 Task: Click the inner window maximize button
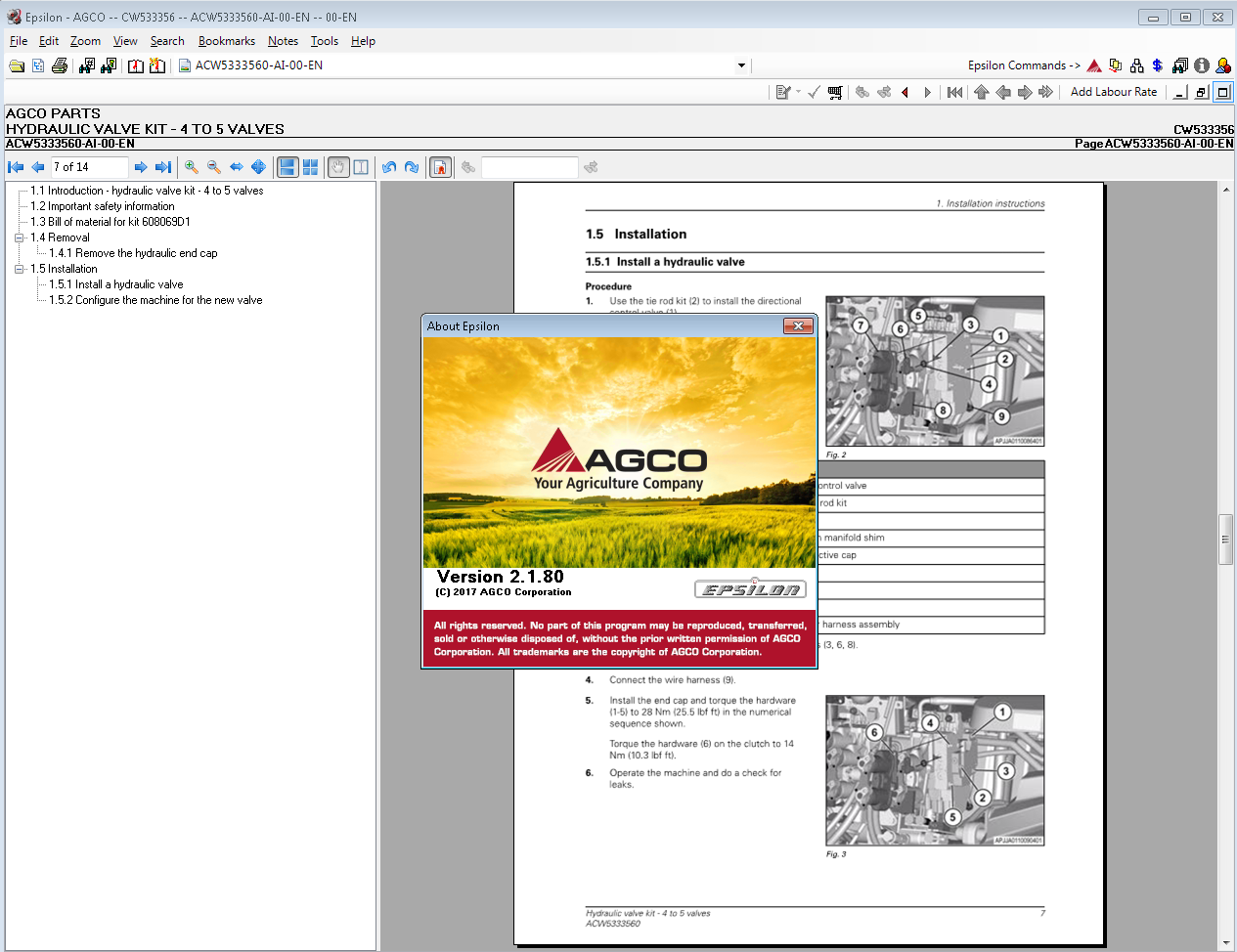click(1223, 92)
